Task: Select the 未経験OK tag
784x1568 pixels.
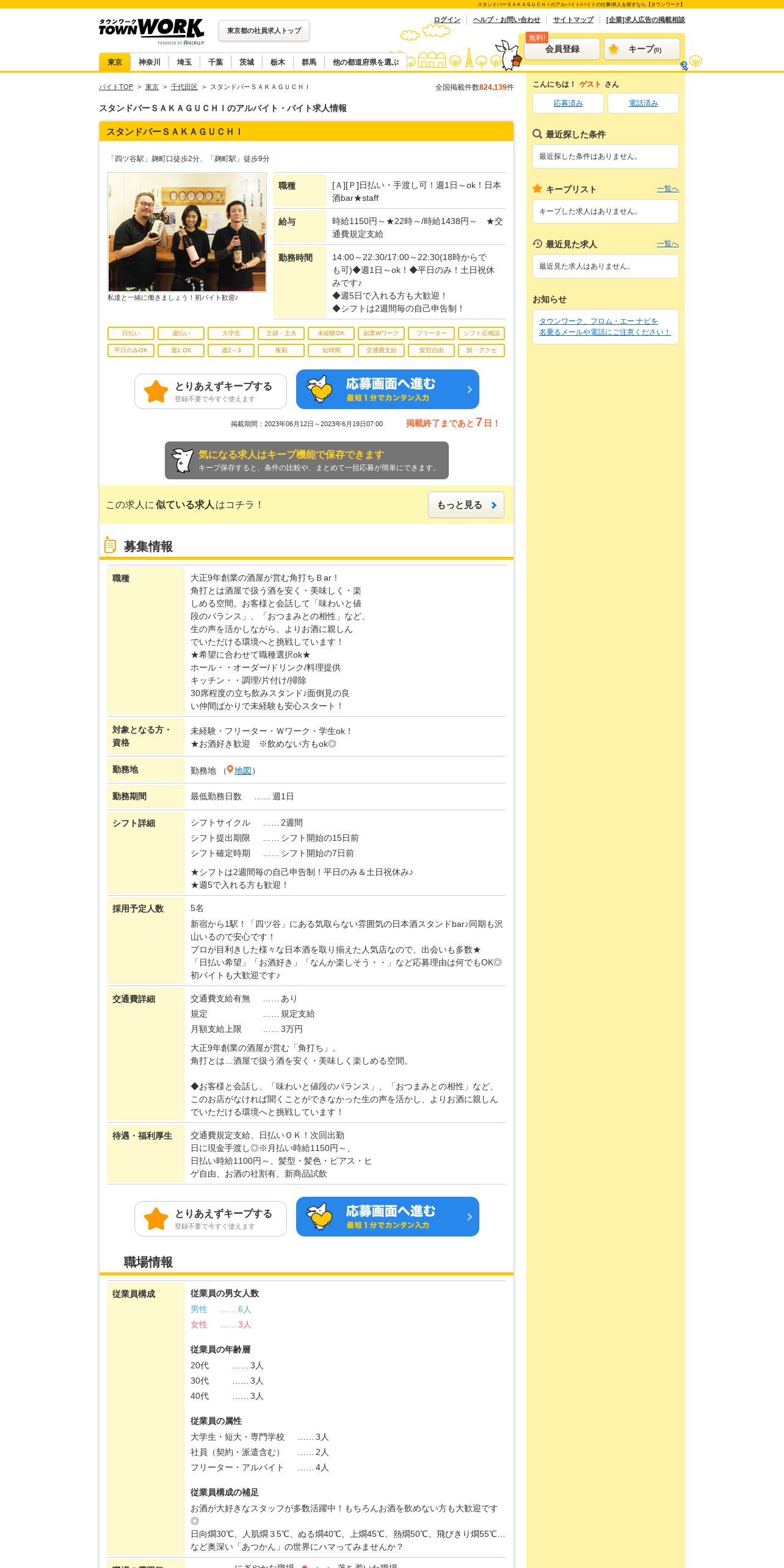Action: click(x=332, y=333)
